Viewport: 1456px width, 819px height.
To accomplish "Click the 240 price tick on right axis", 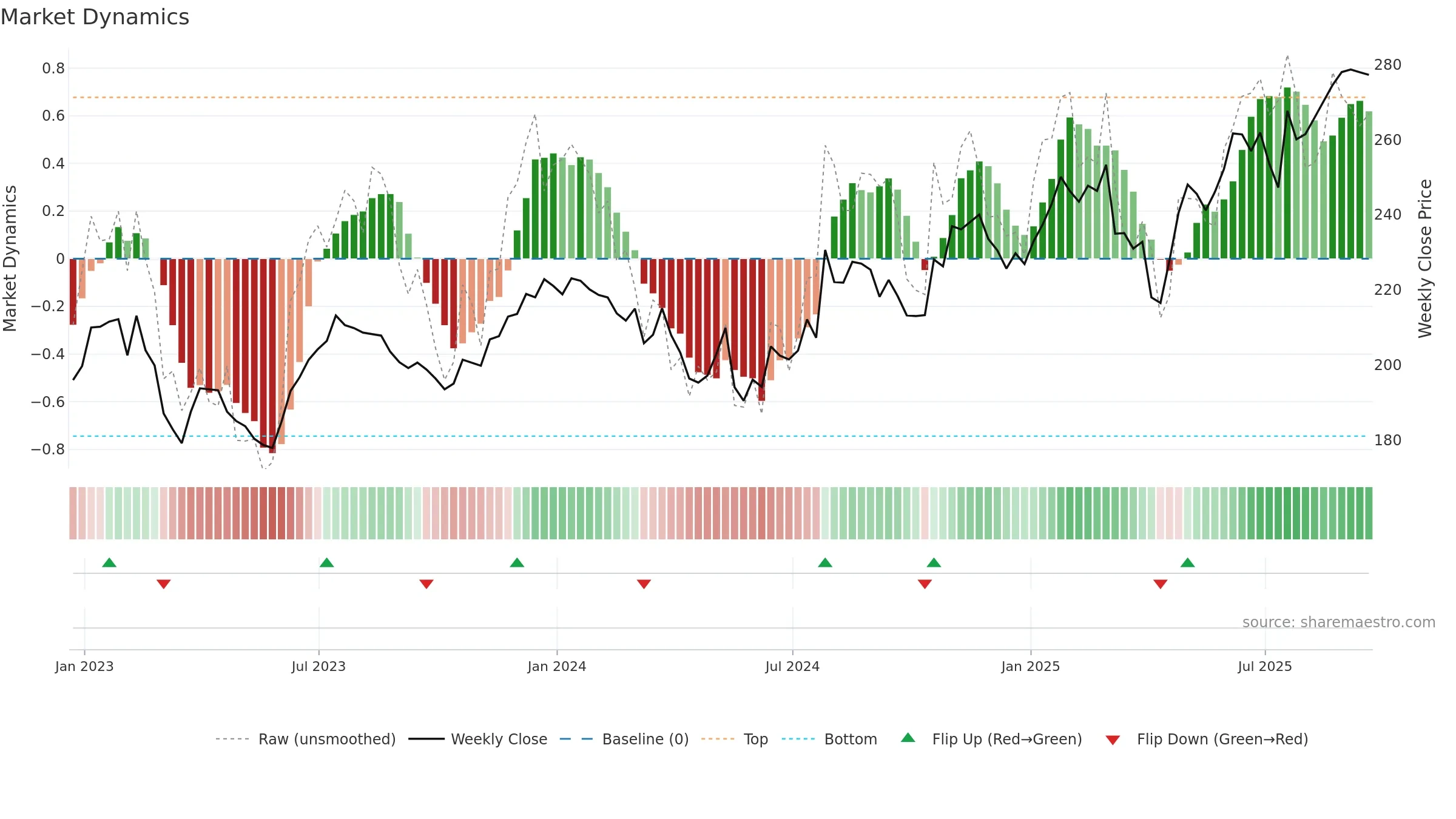I will pos(1388,214).
